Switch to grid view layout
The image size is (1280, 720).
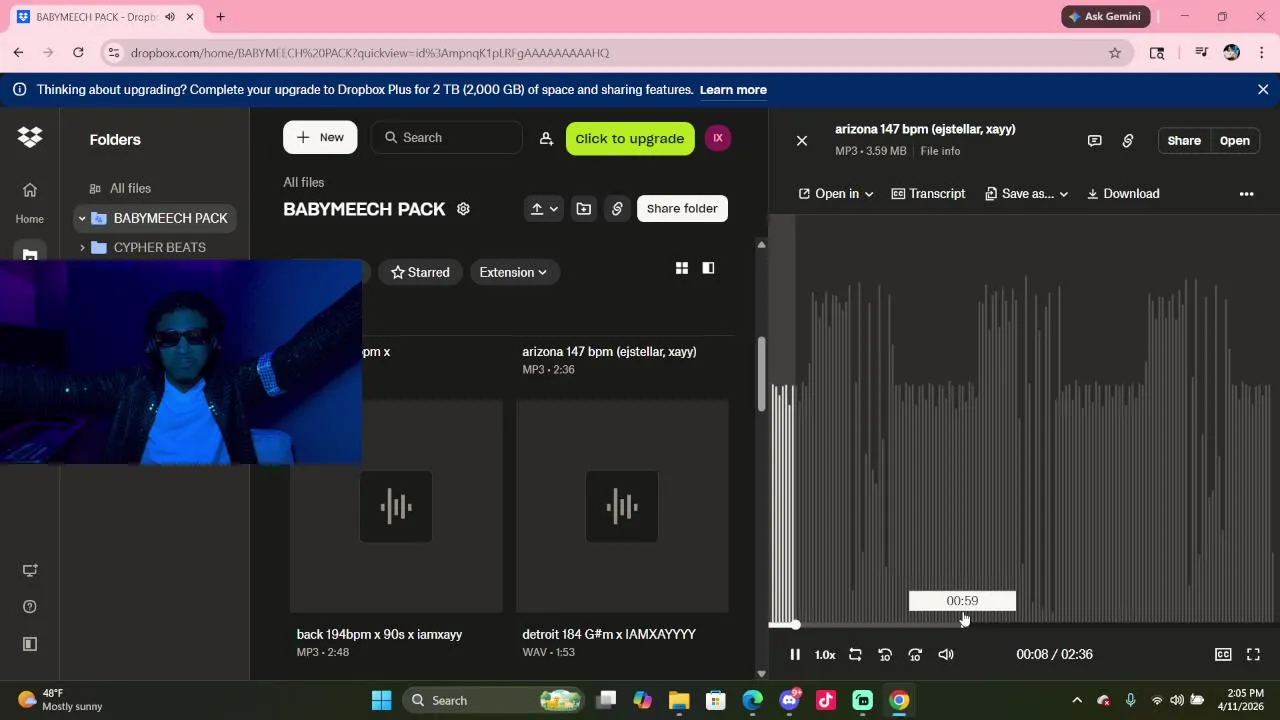coord(682,268)
